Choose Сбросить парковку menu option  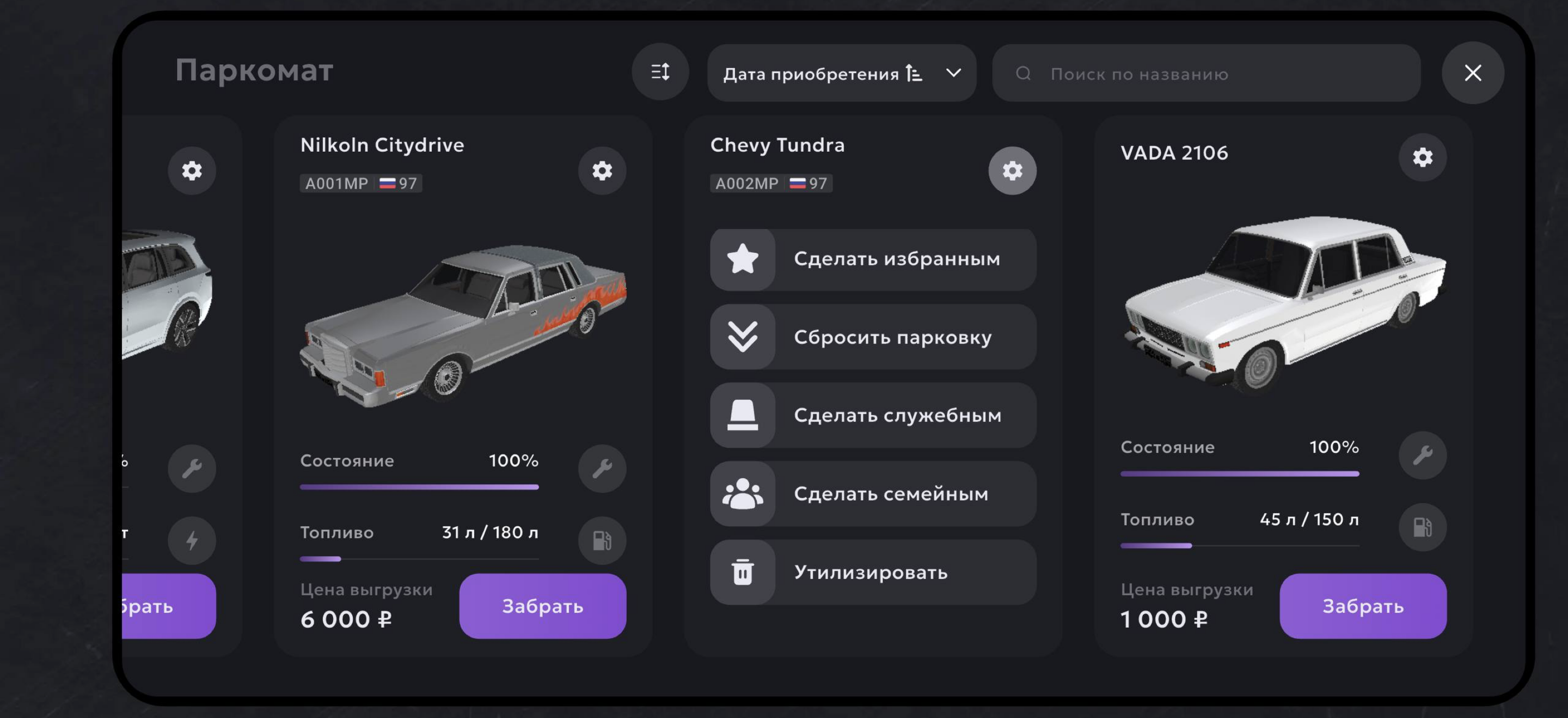pos(873,337)
